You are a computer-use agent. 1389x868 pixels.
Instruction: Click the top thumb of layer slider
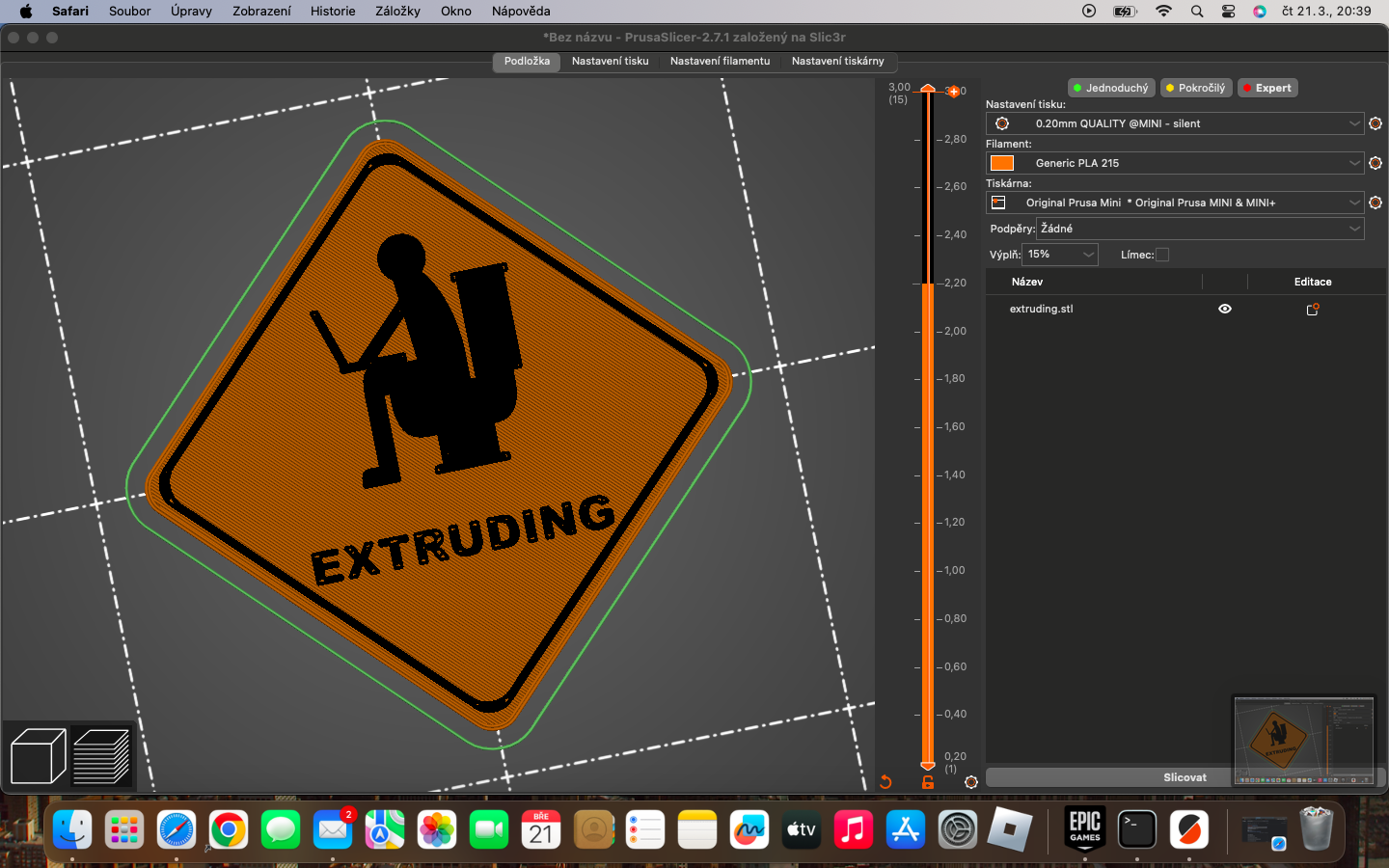coord(928,89)
